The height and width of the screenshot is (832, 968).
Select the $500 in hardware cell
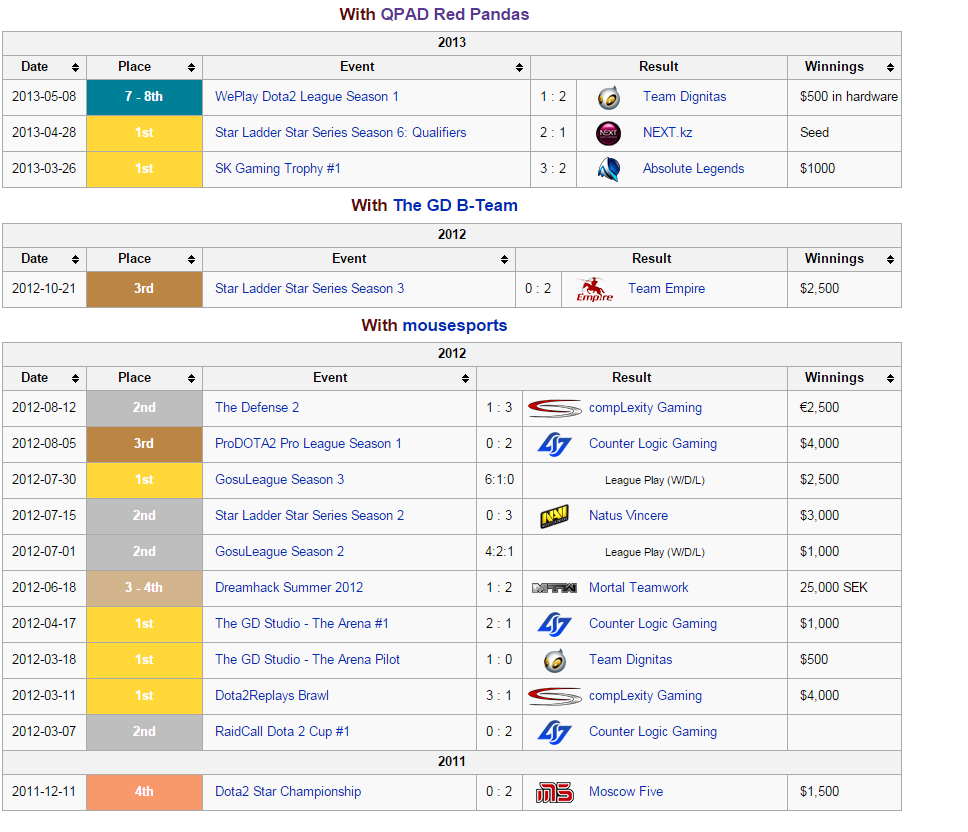pos(845,98)
